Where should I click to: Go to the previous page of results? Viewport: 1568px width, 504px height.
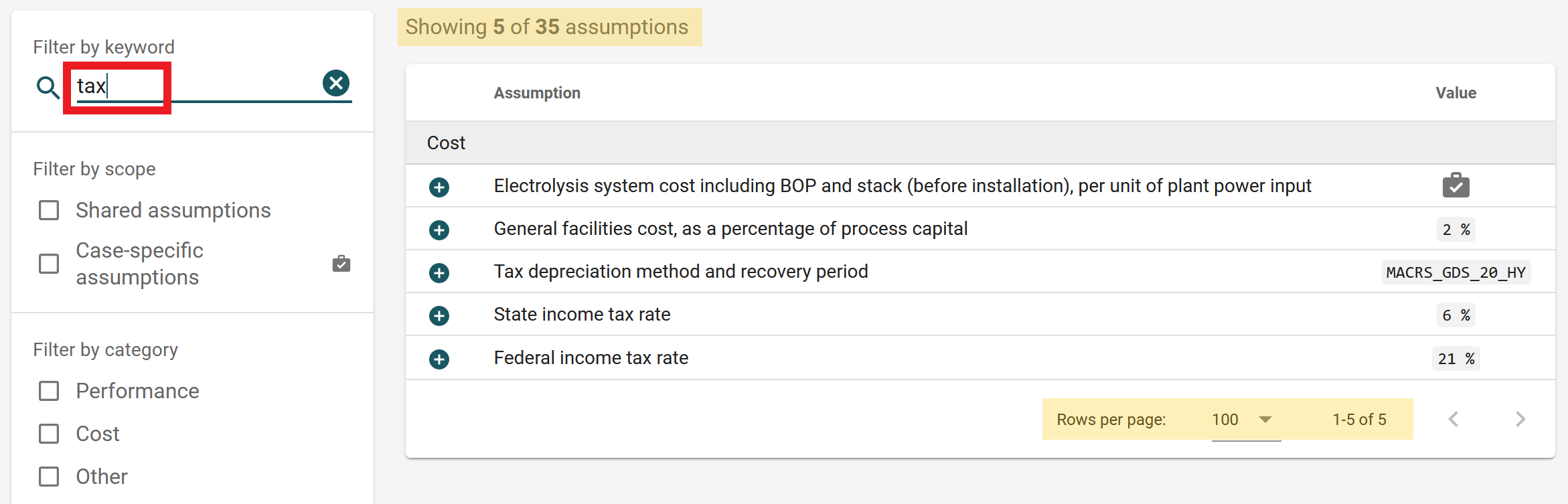[1454, 420]
